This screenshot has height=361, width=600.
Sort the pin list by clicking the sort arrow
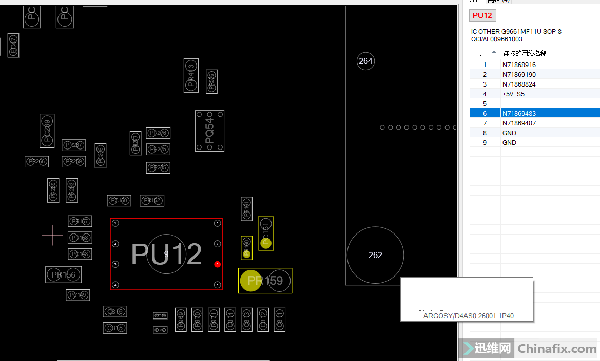point(494,52)
